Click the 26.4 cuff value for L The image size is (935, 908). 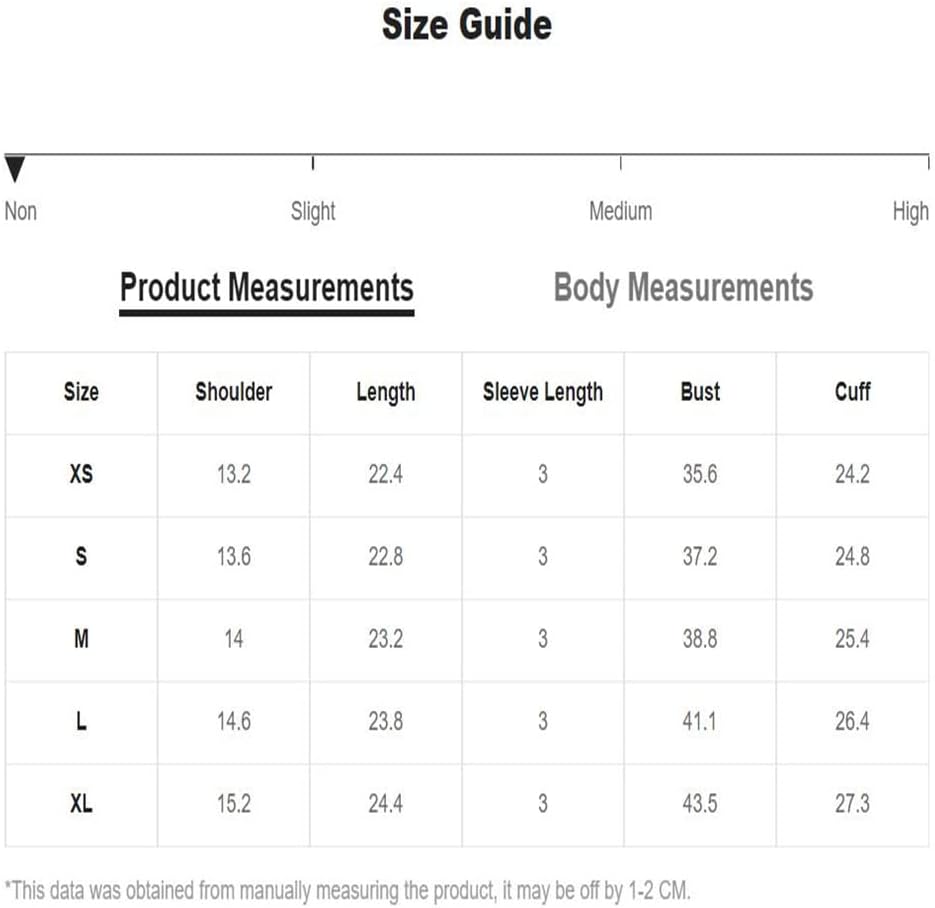pyautogui.click(x=853, y=721)
